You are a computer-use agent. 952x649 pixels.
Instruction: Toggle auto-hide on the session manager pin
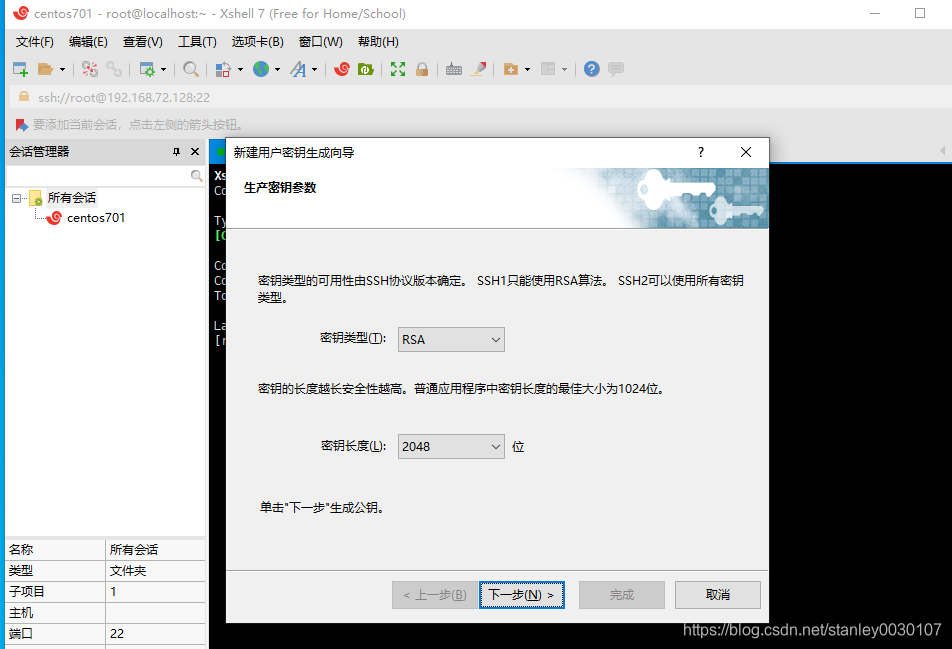click(178, 151)
